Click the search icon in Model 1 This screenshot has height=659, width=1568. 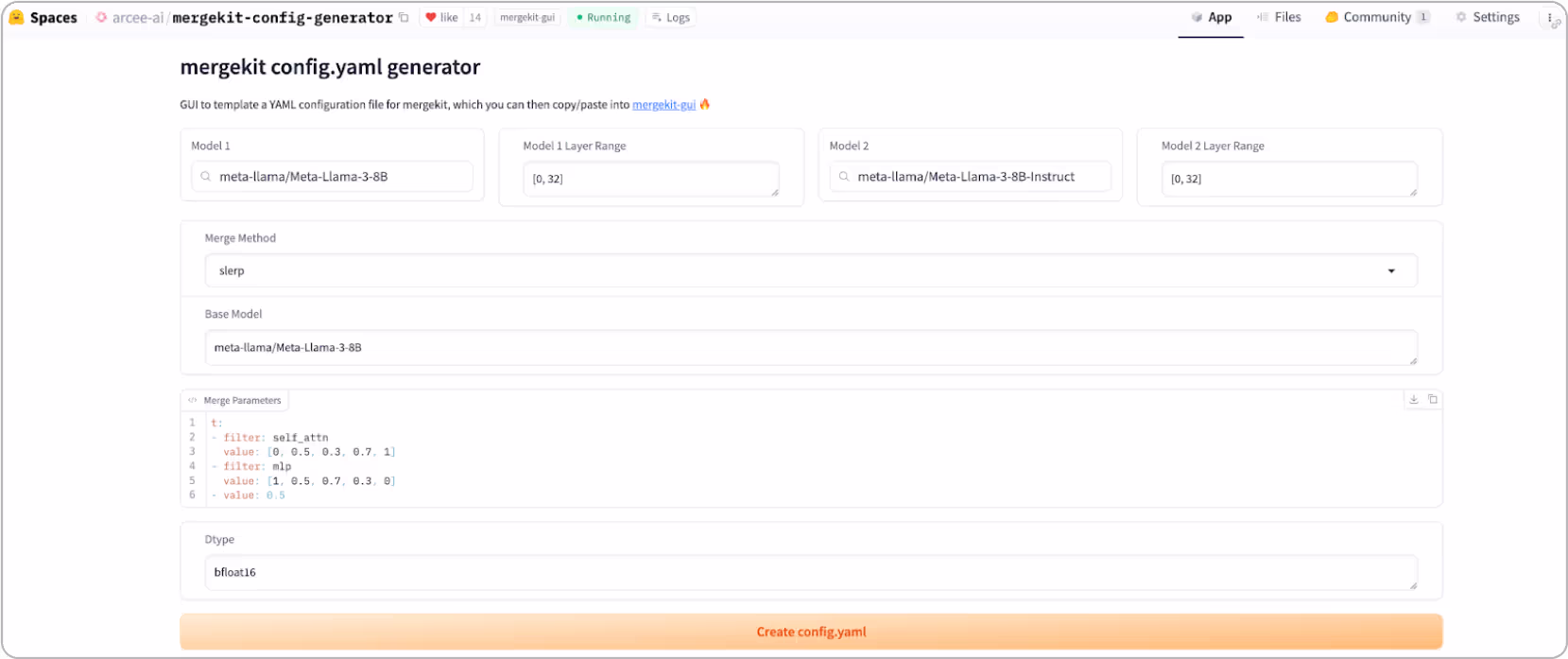coord(205,177)
